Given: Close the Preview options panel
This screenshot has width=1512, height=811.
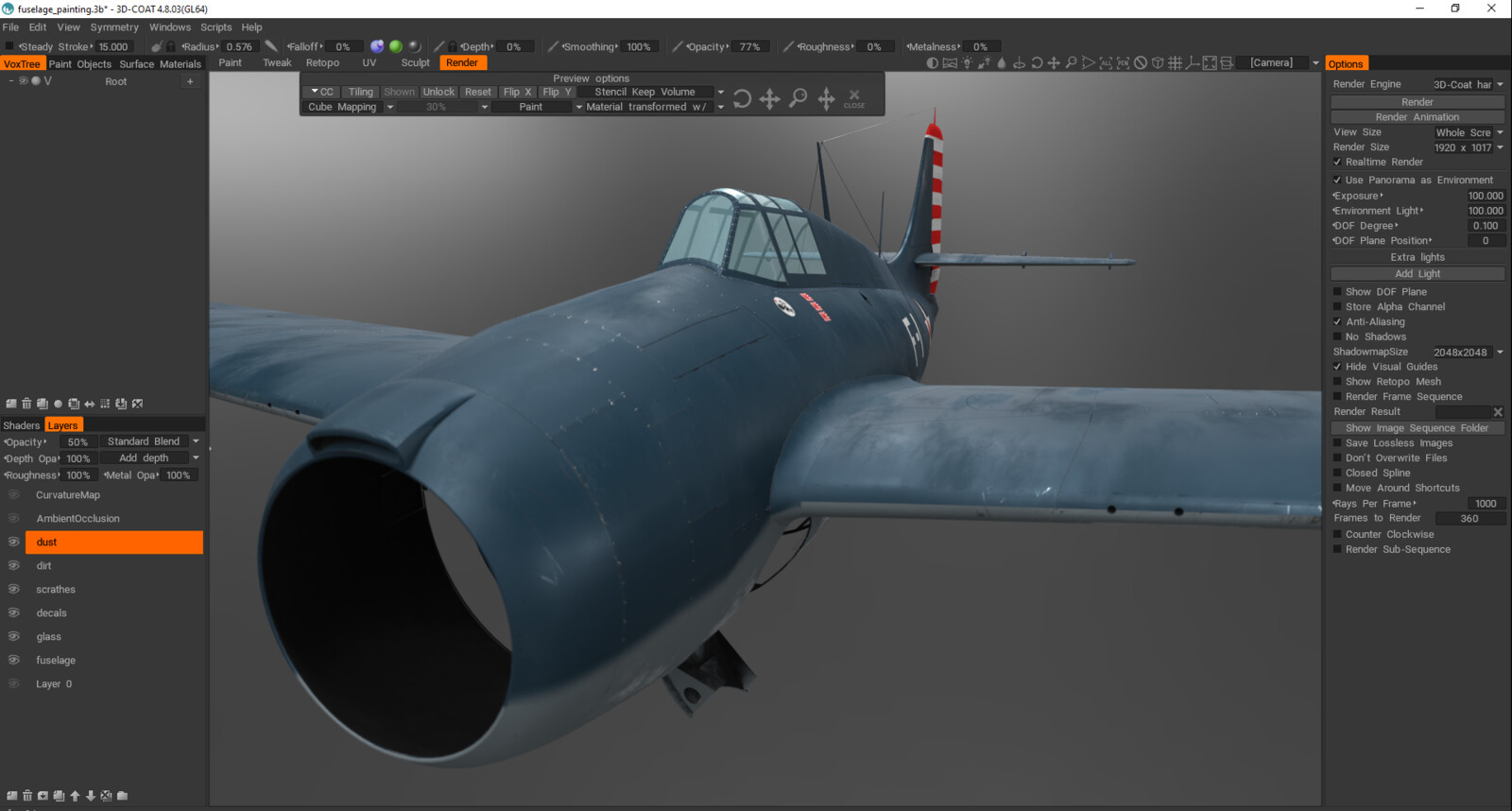Looking at the screenshot, I should click(854, 98).
